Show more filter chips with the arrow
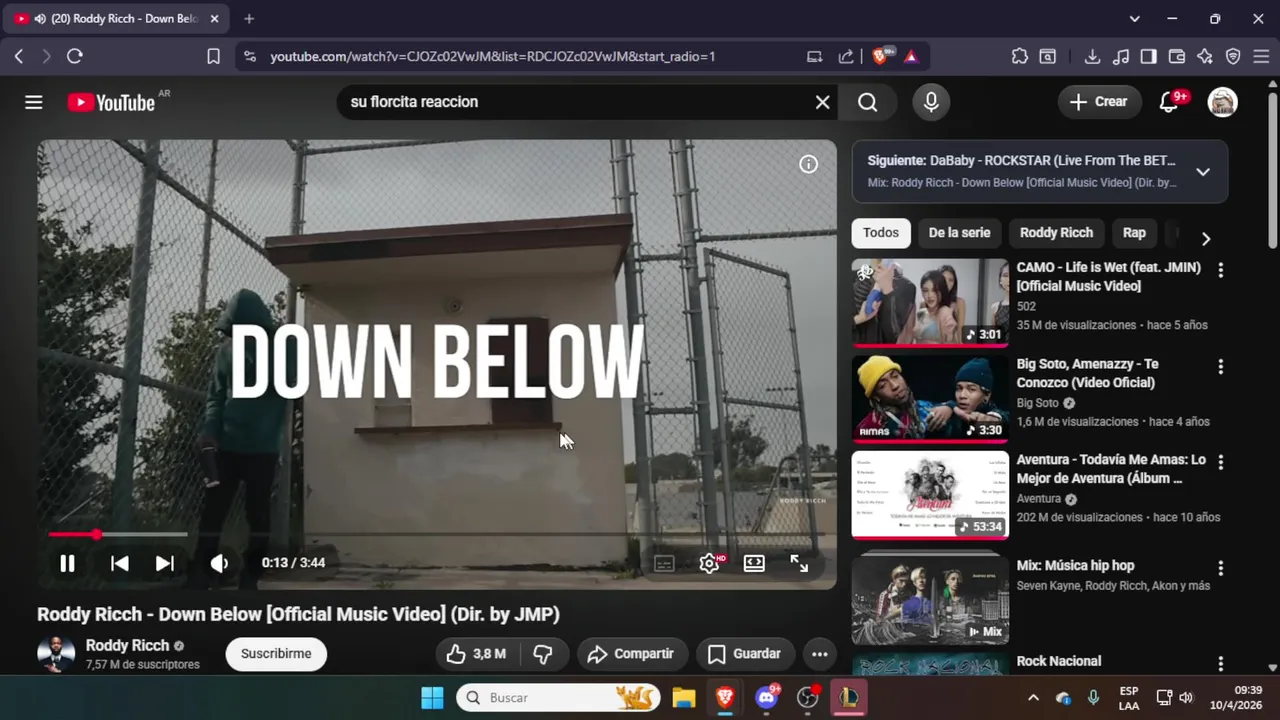 pyautogui.click(x=1205, y=238)
